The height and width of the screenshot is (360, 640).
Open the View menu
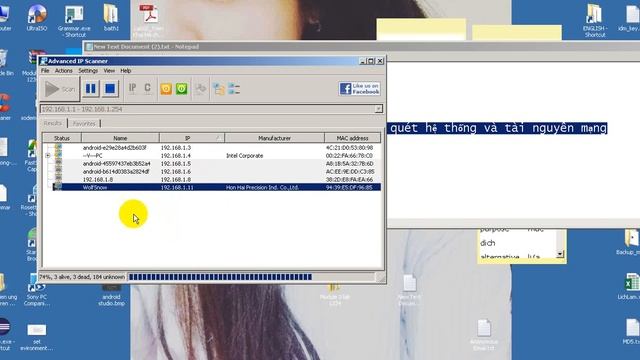109,71
